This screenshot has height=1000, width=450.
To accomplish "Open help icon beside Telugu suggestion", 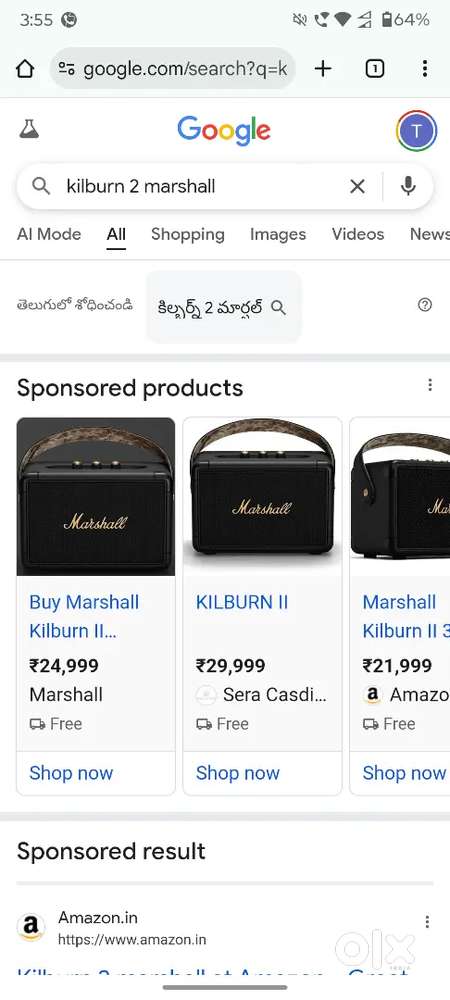I will [x=425, y=305].
